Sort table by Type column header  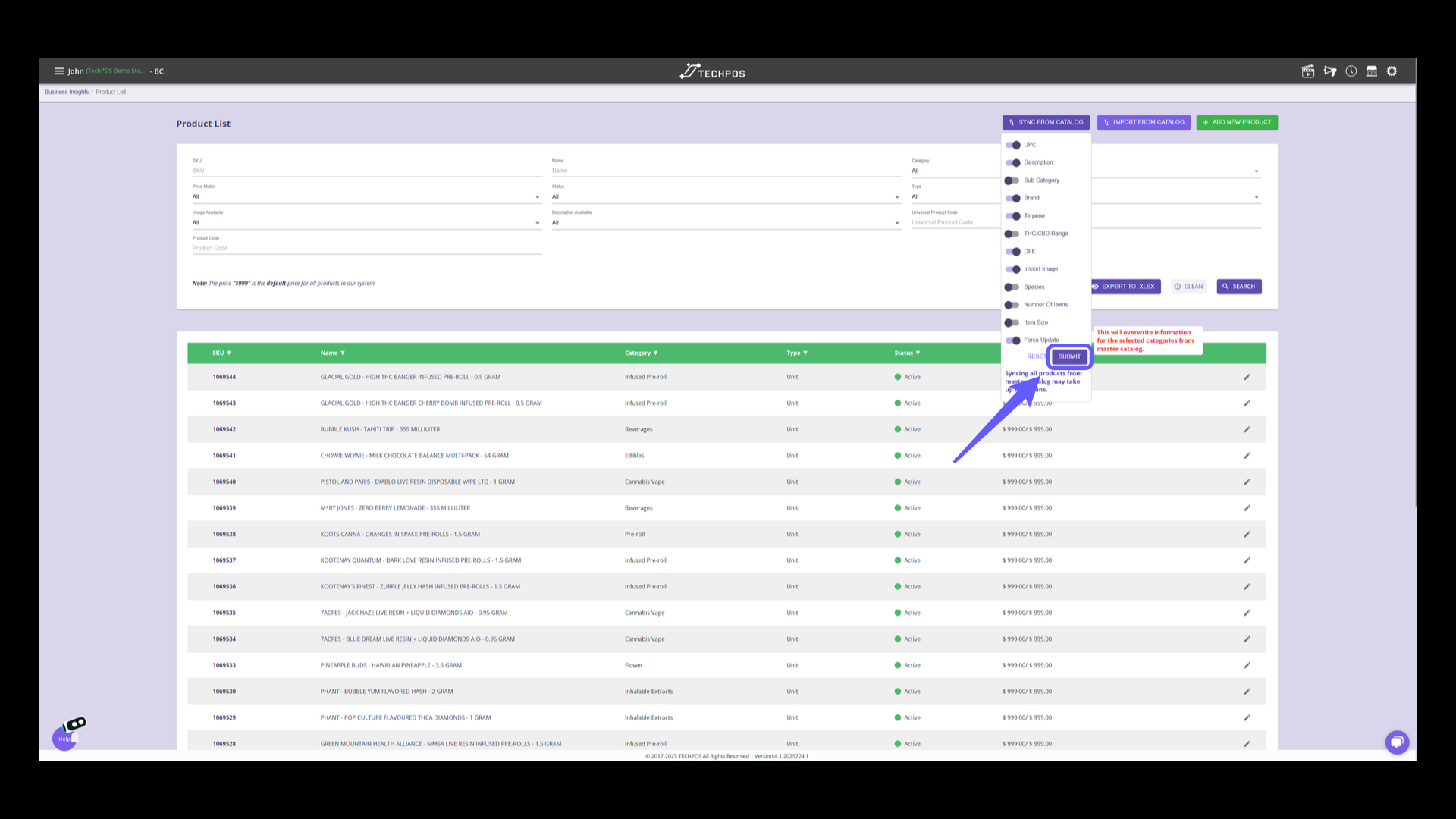(797, 353)
